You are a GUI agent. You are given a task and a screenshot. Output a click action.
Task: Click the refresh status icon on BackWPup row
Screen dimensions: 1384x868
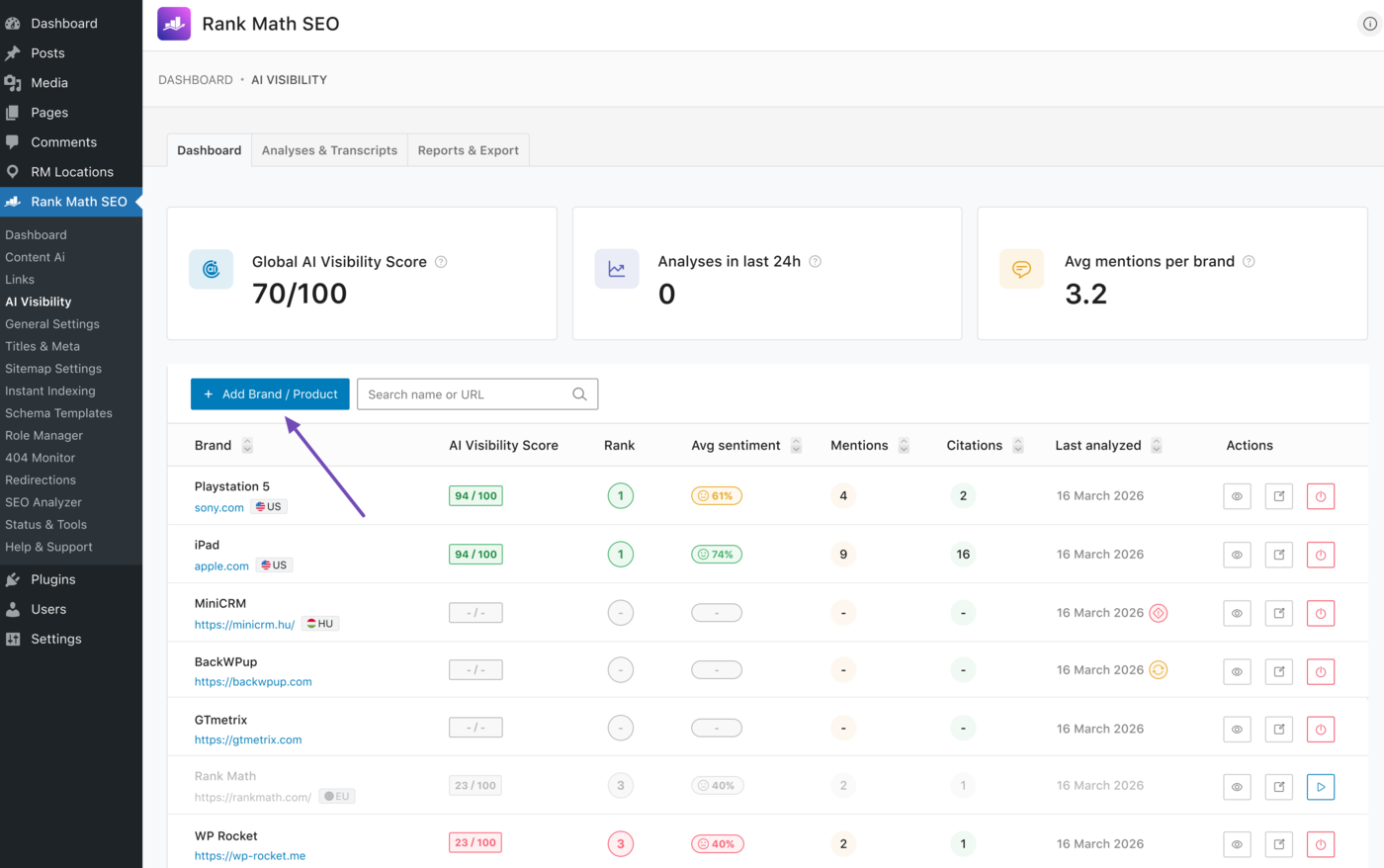(x=1159, y=670)
